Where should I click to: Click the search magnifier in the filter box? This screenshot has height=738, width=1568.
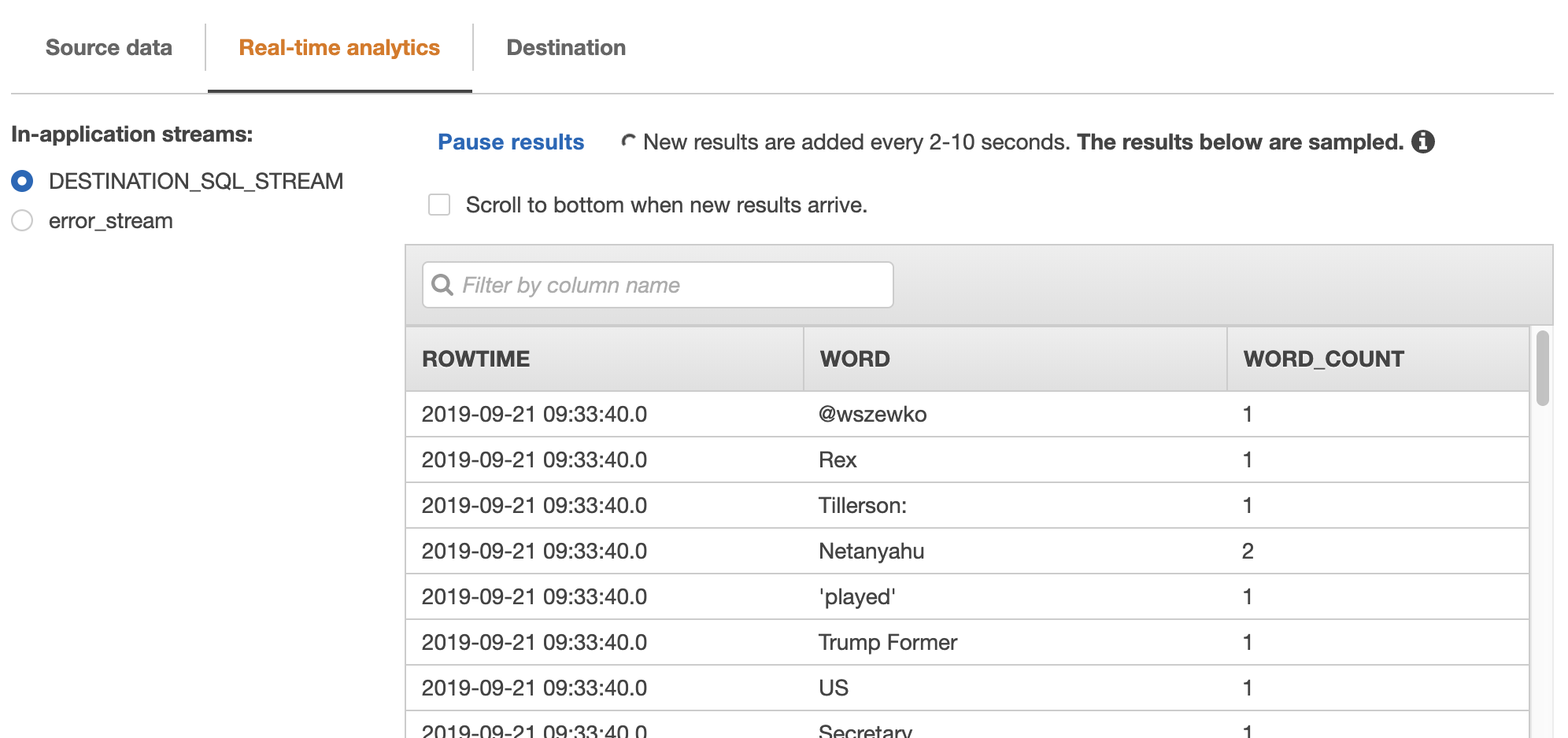[x=442, y=285]
